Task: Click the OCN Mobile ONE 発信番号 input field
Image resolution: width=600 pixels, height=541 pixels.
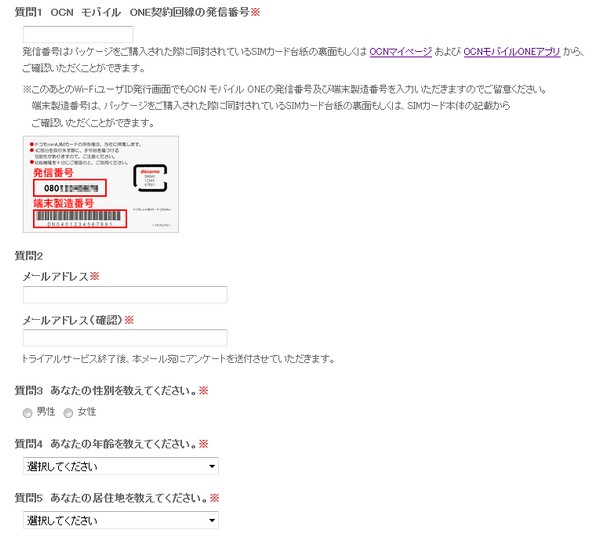Action: tap(78, 34)
